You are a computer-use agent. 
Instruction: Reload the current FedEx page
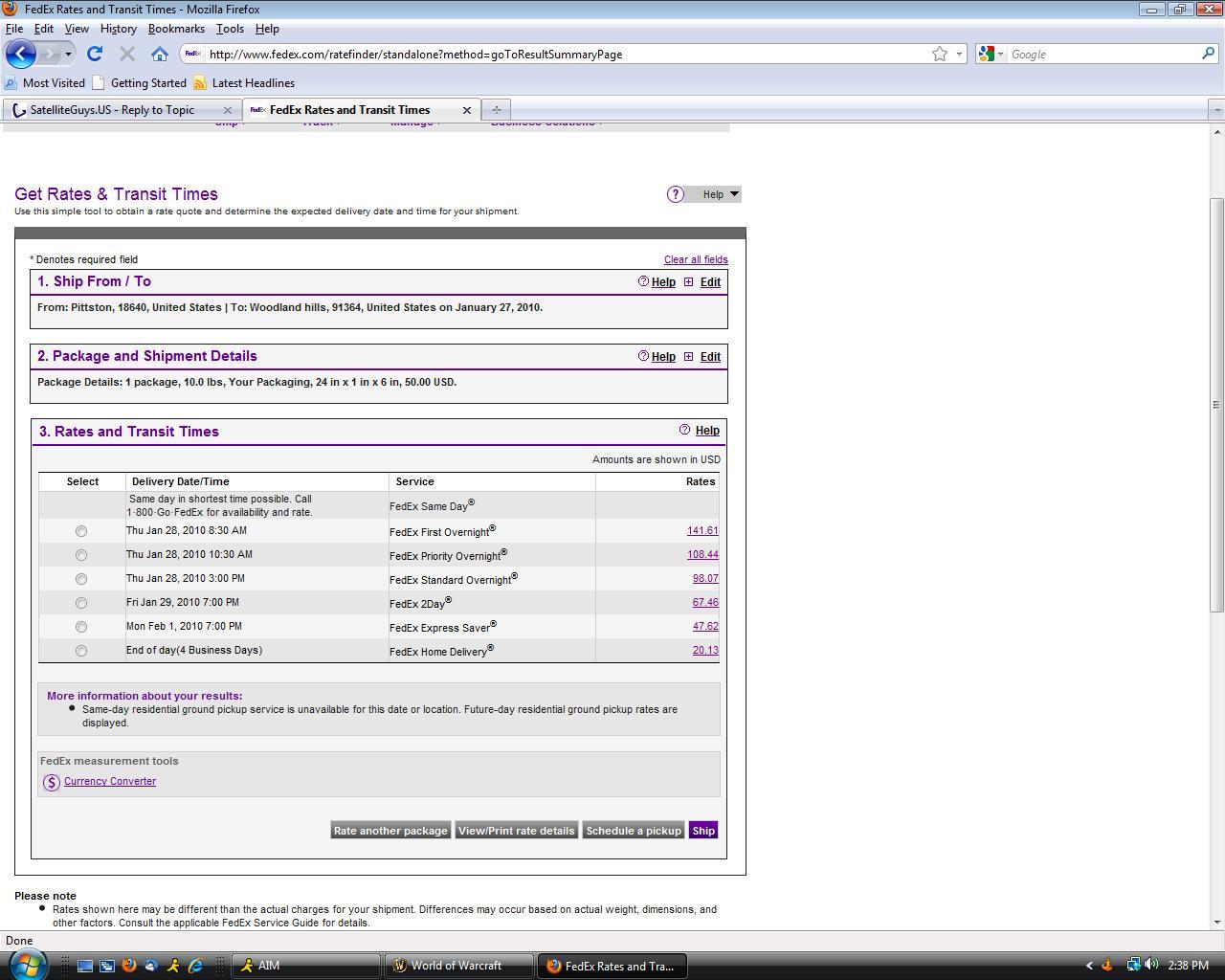(94, 54)
